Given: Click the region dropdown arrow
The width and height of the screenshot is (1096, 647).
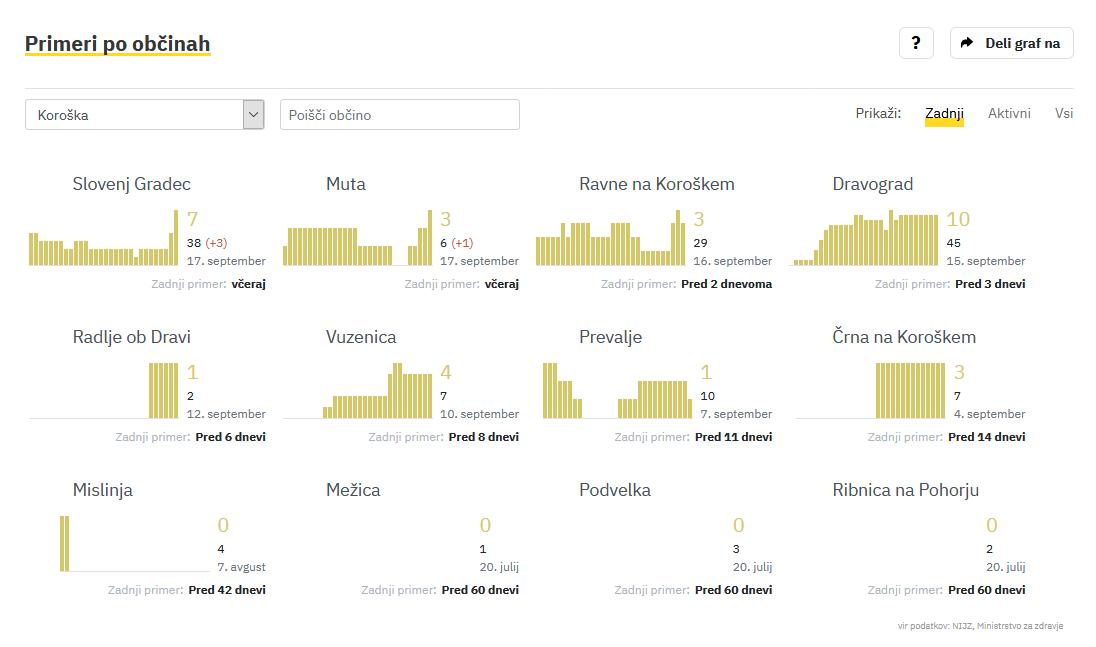Looking at the screenshot, I should tap(253, 115).
